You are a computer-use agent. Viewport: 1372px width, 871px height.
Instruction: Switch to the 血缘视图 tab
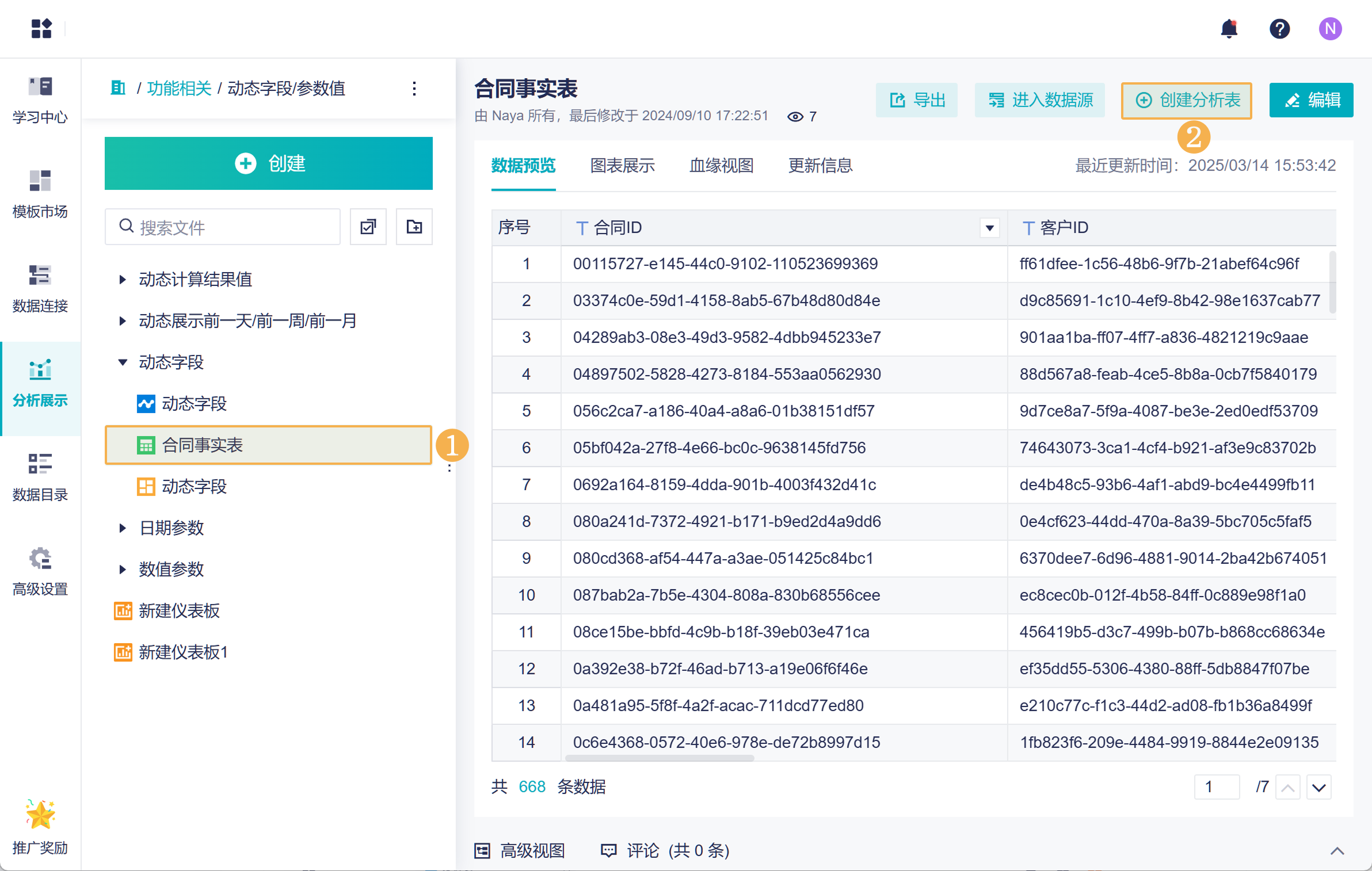[721, 166]
